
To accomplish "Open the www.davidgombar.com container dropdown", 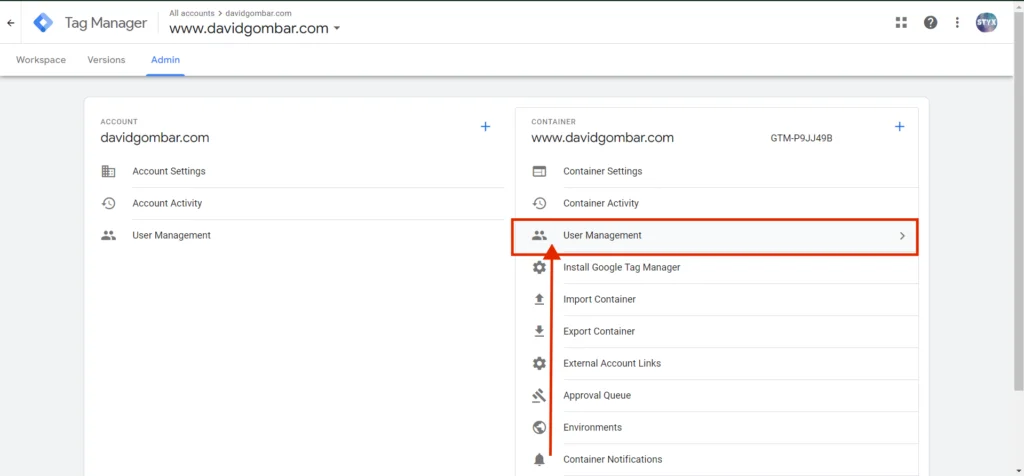I will 255,28.
